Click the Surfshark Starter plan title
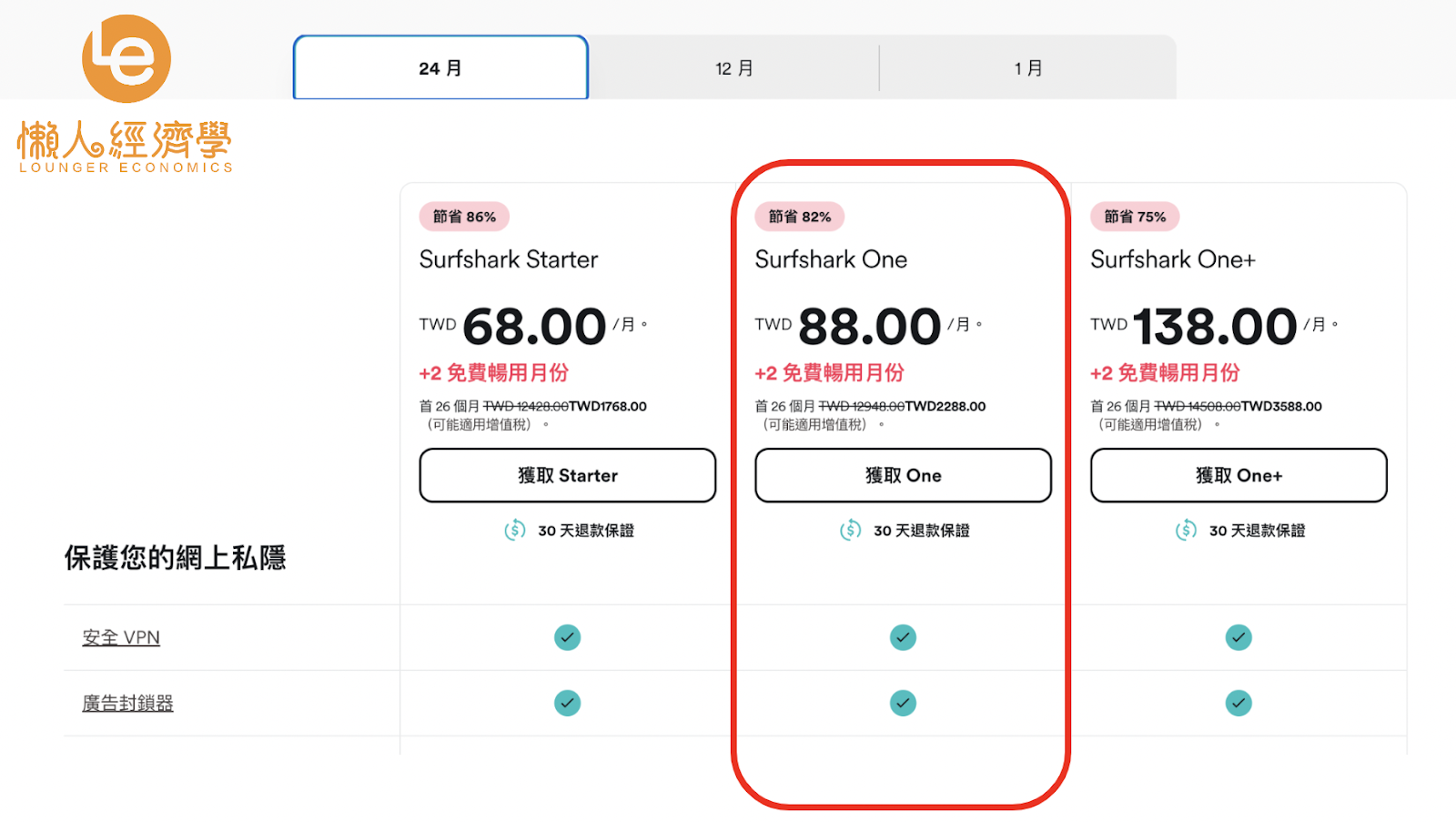The width and height of the screenshot is (1456, 822). (x=509, y=259)
